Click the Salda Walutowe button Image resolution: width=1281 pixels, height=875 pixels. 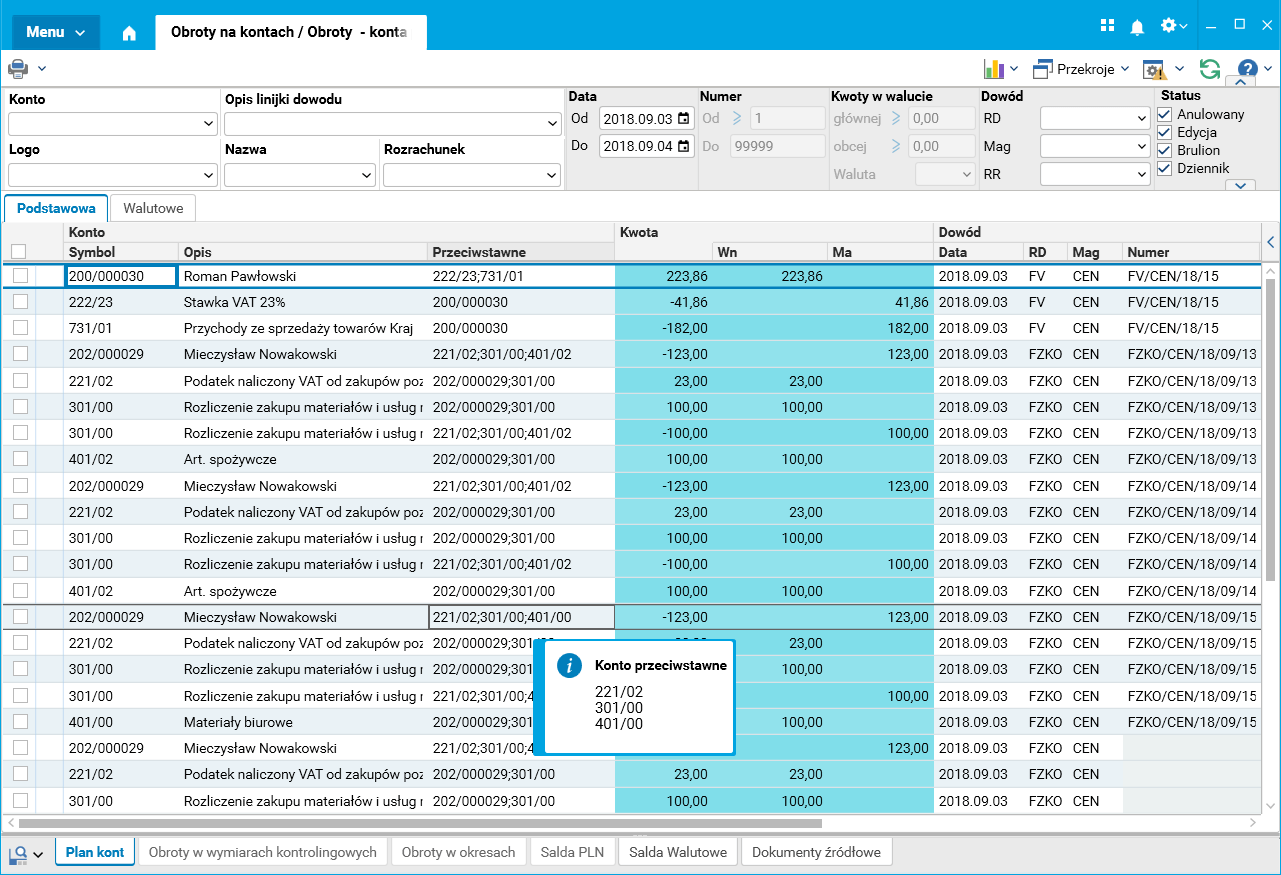[x=678, y=852]
